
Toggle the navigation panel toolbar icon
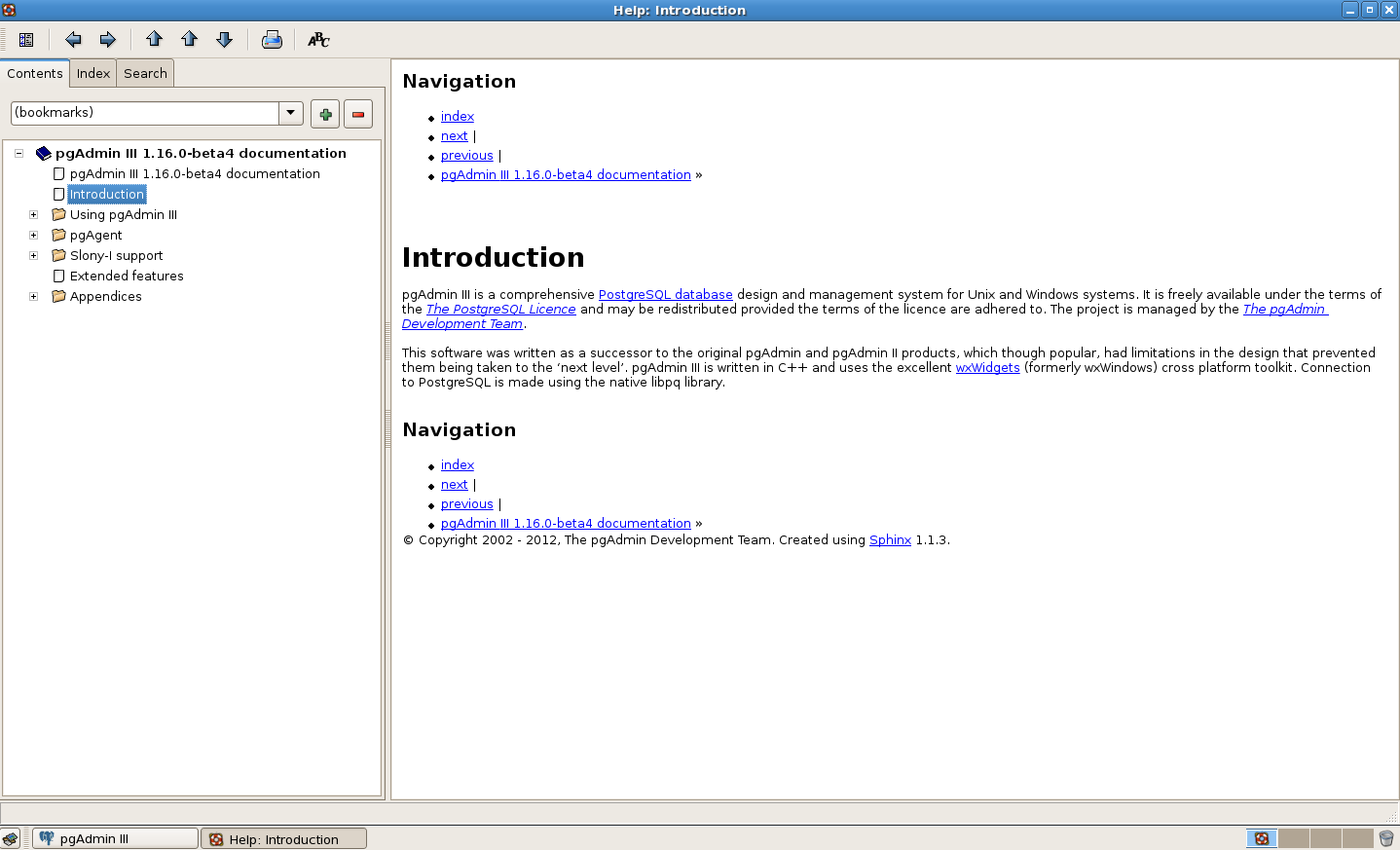[x=26, y=40]
